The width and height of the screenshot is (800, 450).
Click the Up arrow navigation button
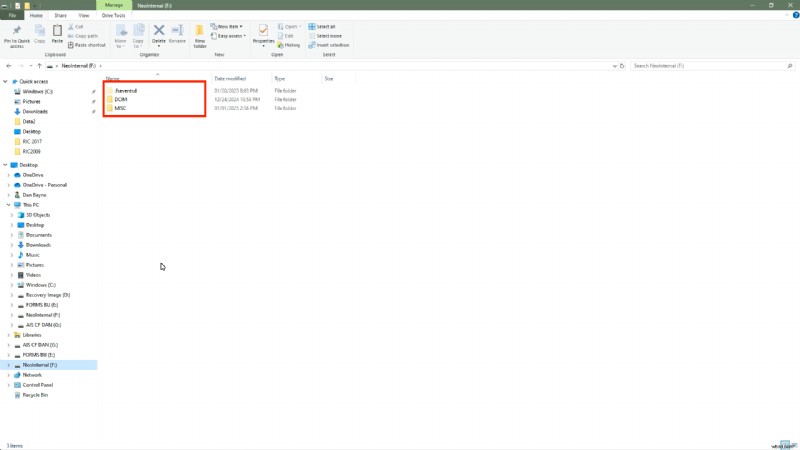40,66
